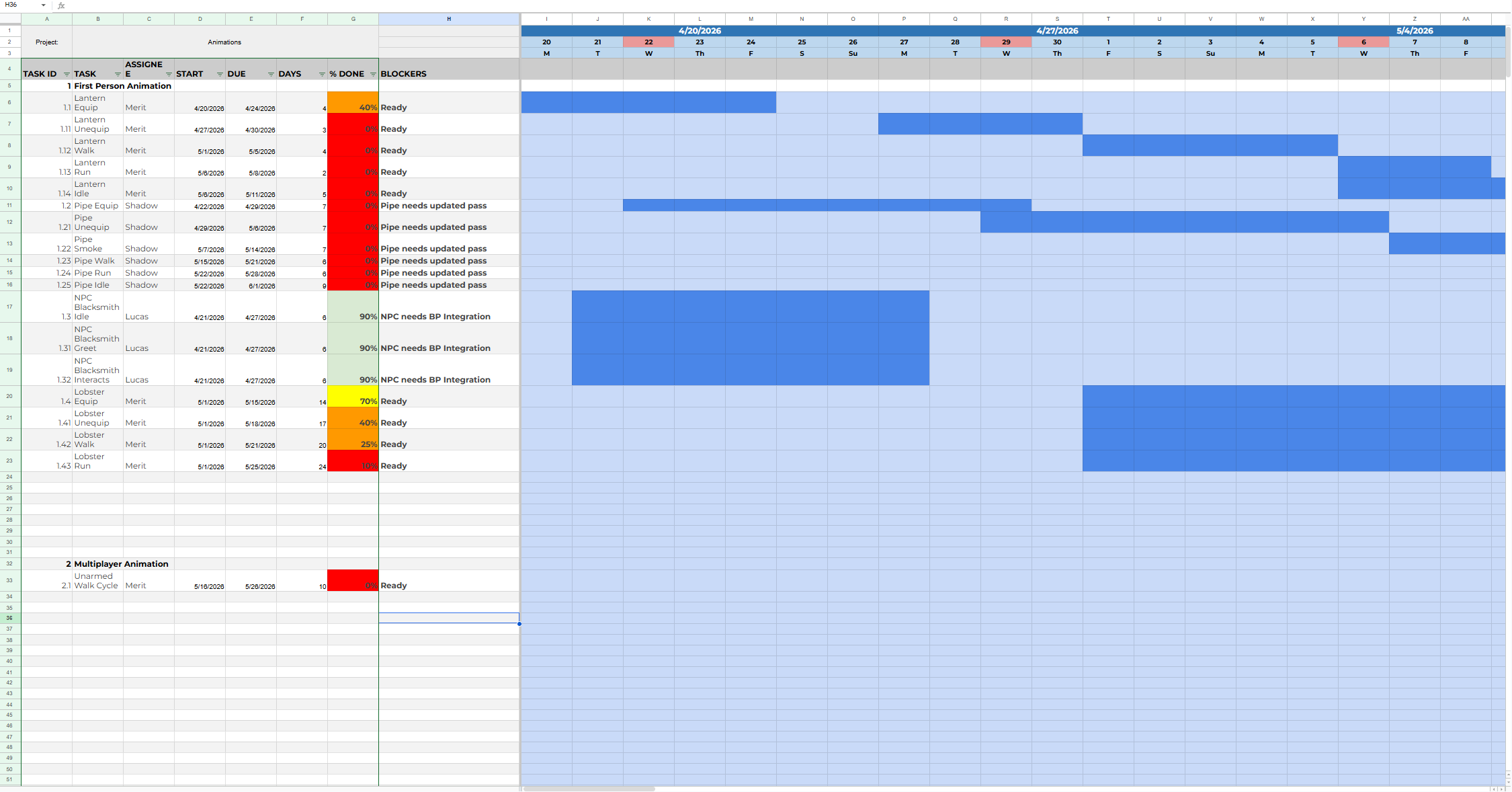Click the ASSIGNEE column filter icon
1512x792 pixels.
[169, 75]
